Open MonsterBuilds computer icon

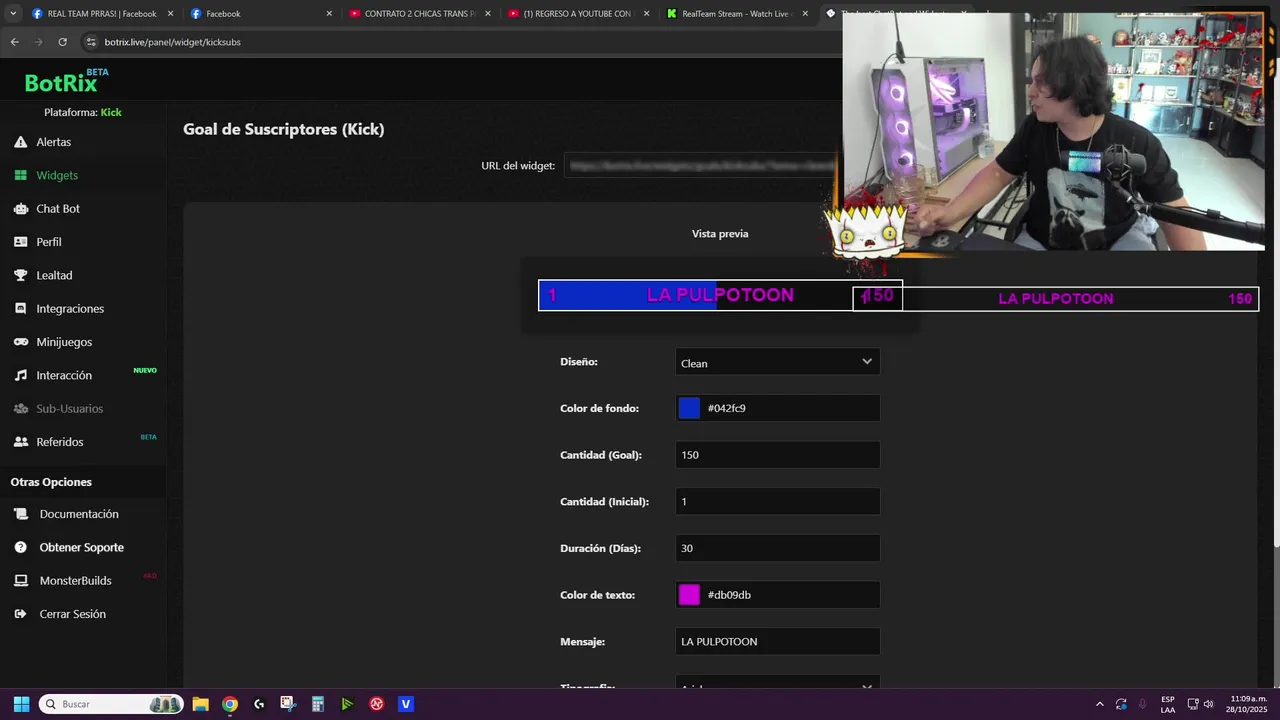20,581
